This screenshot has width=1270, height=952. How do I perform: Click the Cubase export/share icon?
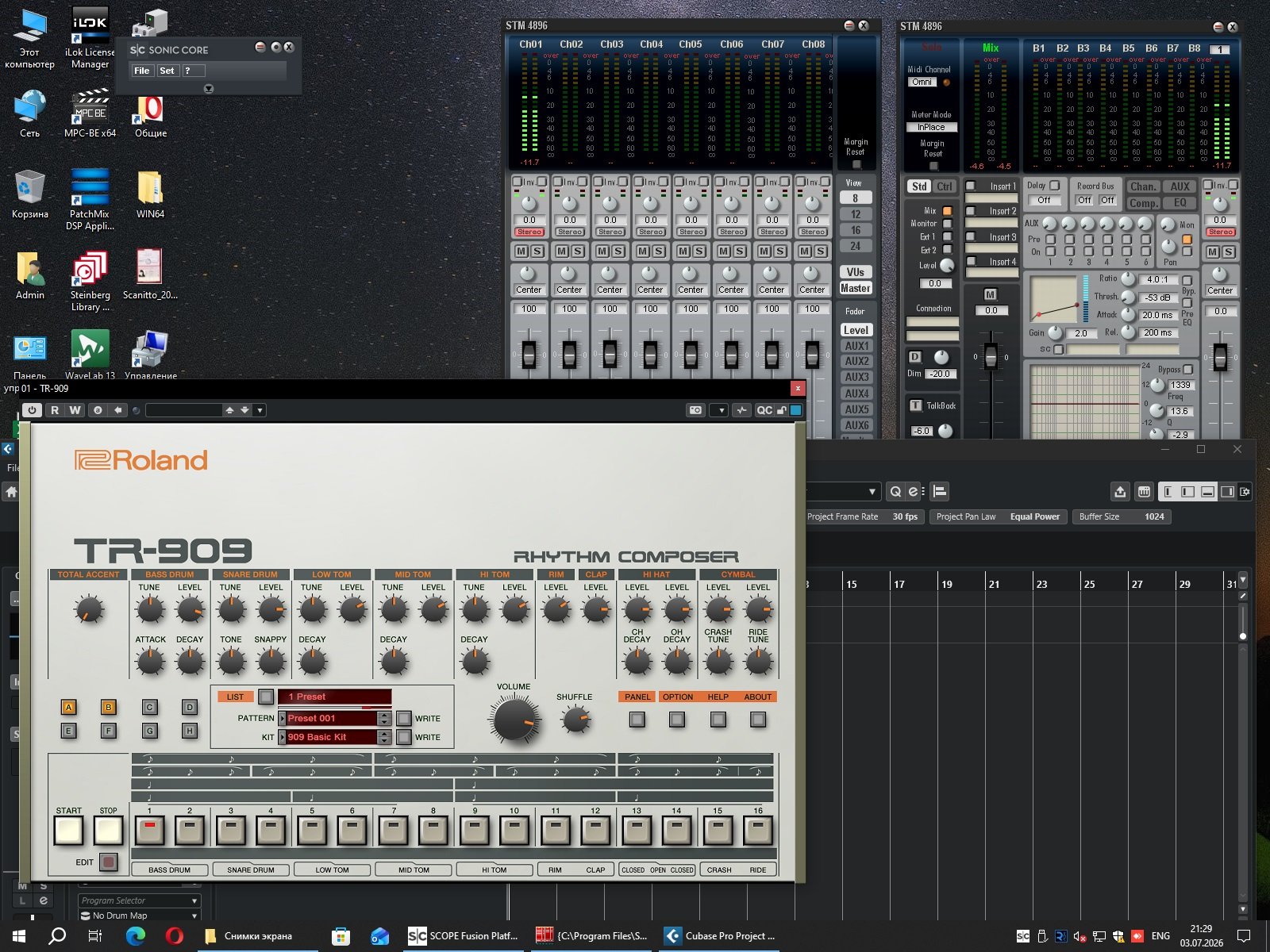pos(1120,492)
